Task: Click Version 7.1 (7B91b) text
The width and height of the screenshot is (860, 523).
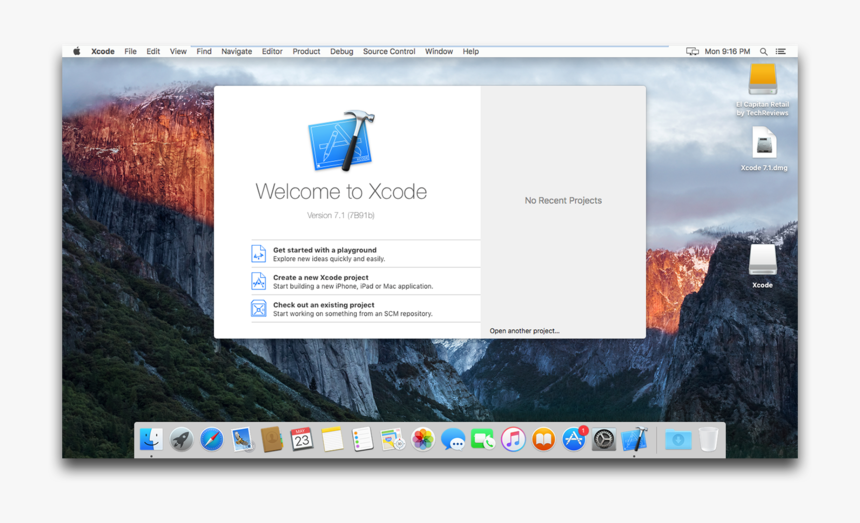Action: pyautogui.click(x=341, y=215)
